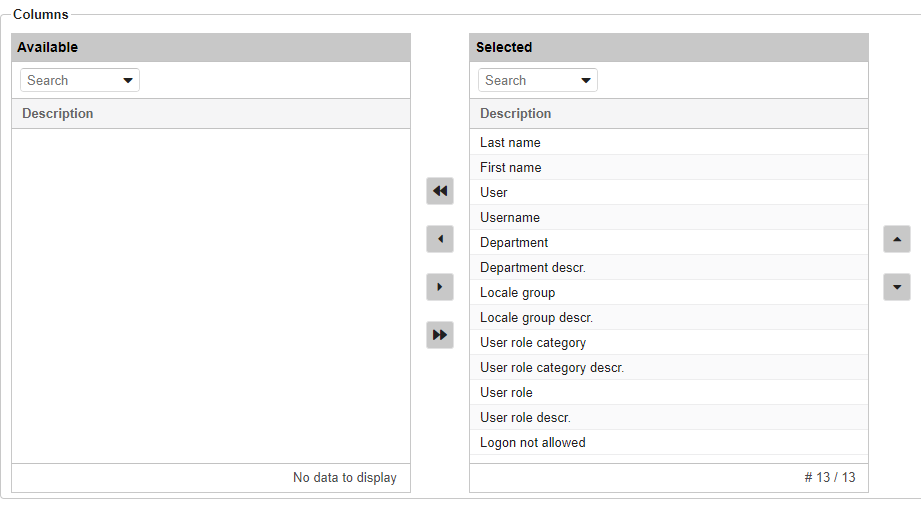Move selected column down with arrow
This screenshot has width=921, height=513.
[x=897, y=287]
